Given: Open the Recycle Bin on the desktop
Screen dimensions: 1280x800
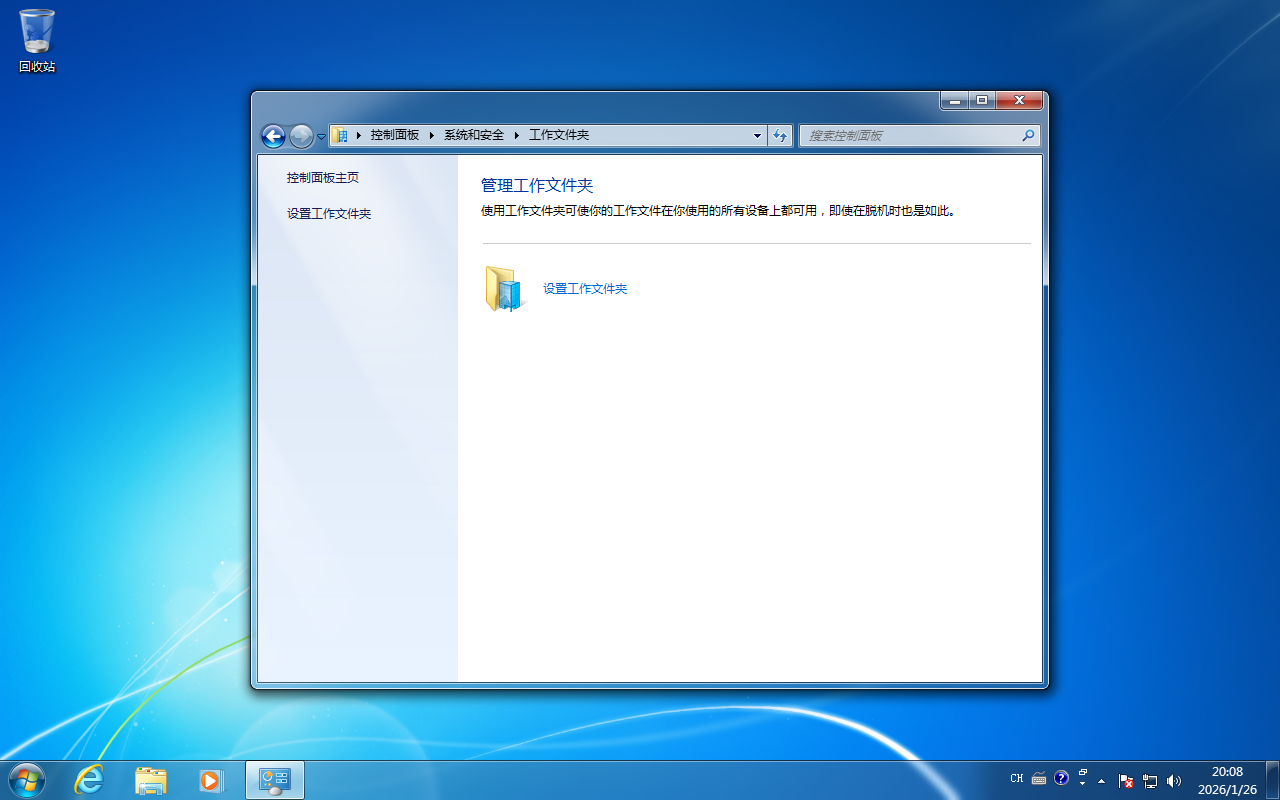Looking at the screenshot, I should pos(36,32).
